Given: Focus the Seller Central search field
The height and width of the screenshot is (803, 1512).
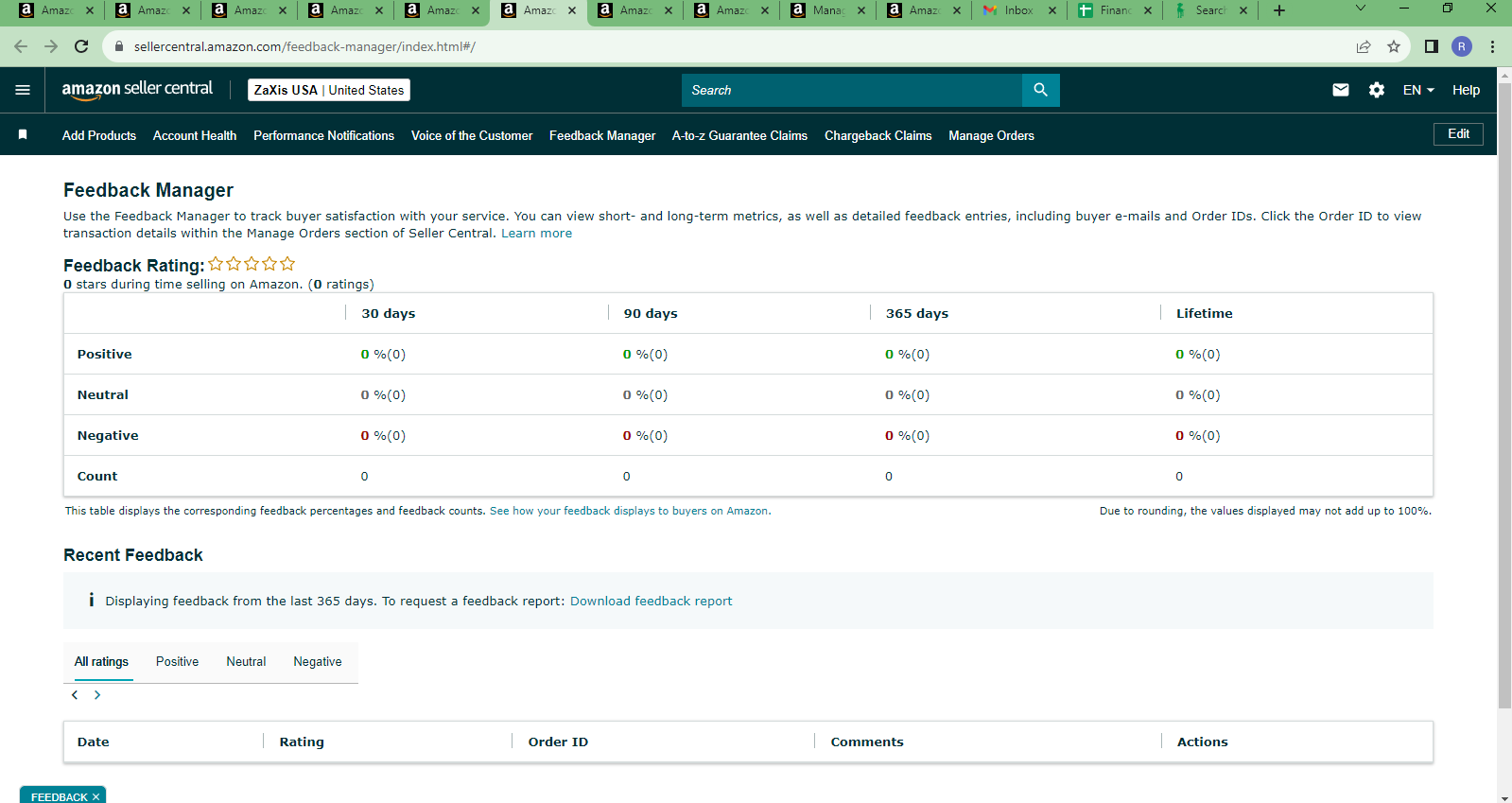Looking at the screenshot, I should pyautogui.click(x=851, y=90).
